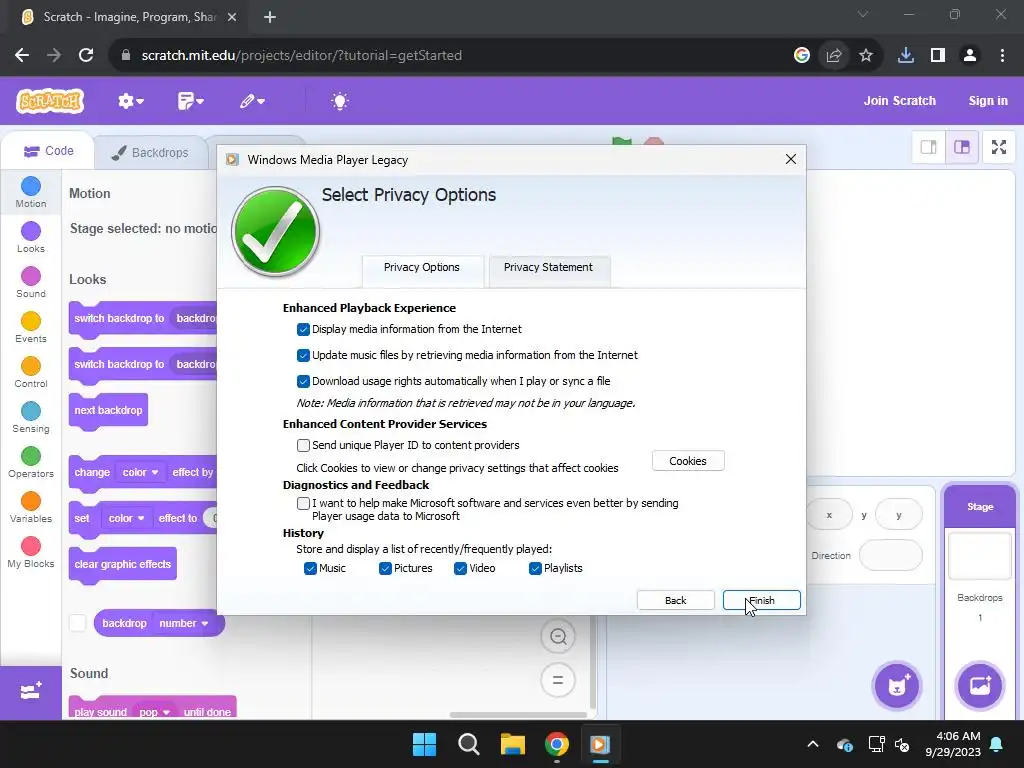Screen dimensions: 1024x768
Task: Open color dropdown in change effect block
Action: click(x=140, y=472)
